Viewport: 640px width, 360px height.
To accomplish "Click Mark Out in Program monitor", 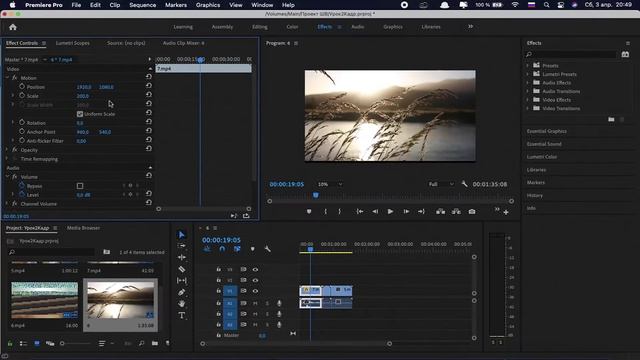I will pyautogui.click(x=339, y=211).
